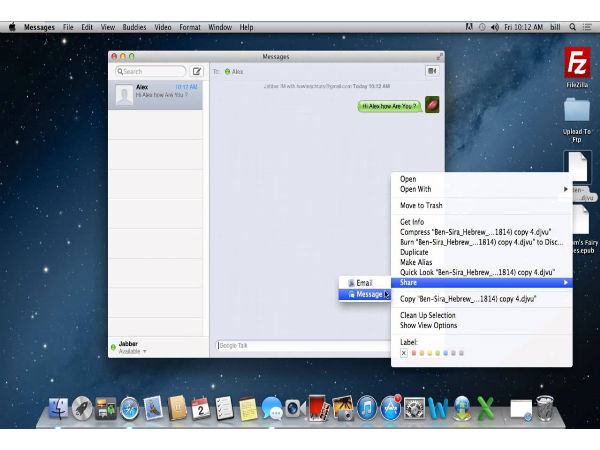600x450 pixels.
Task: Apply the green label color
Action: (x=437, y=353)
